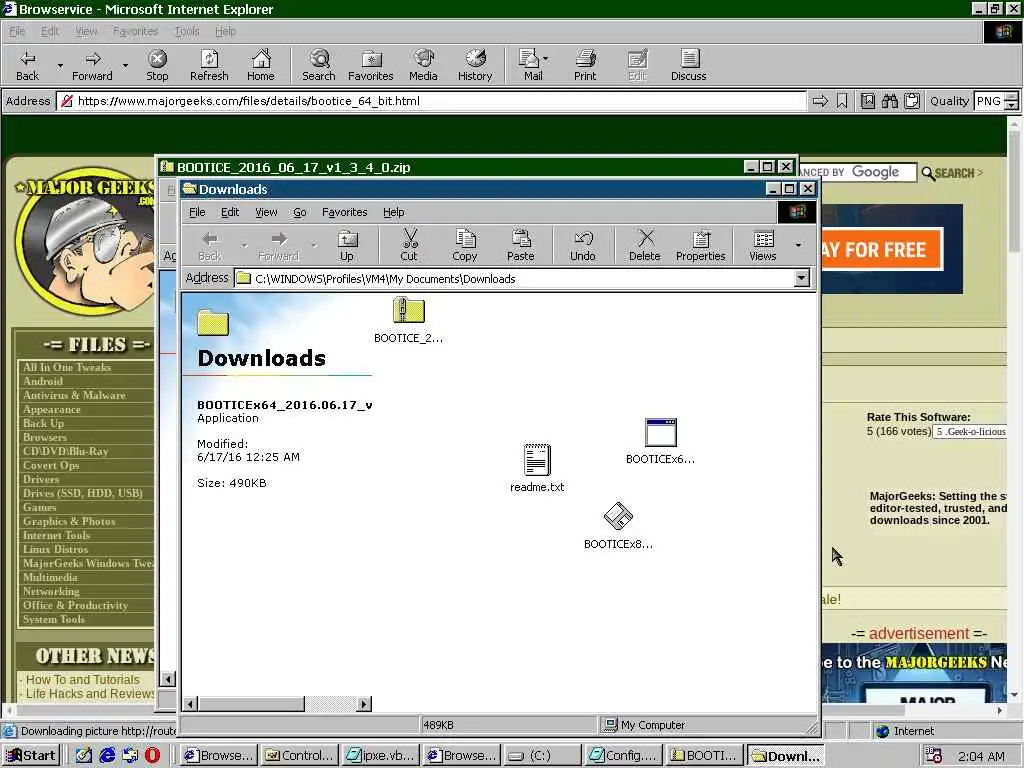
Task: Select the BOOTICEx6... application icon
Action: point(660,441)
